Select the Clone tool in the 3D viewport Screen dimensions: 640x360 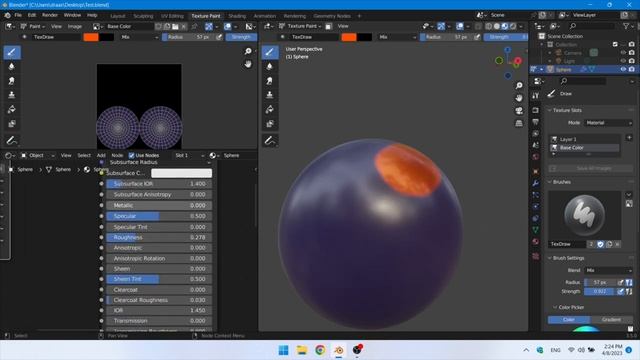269,95
